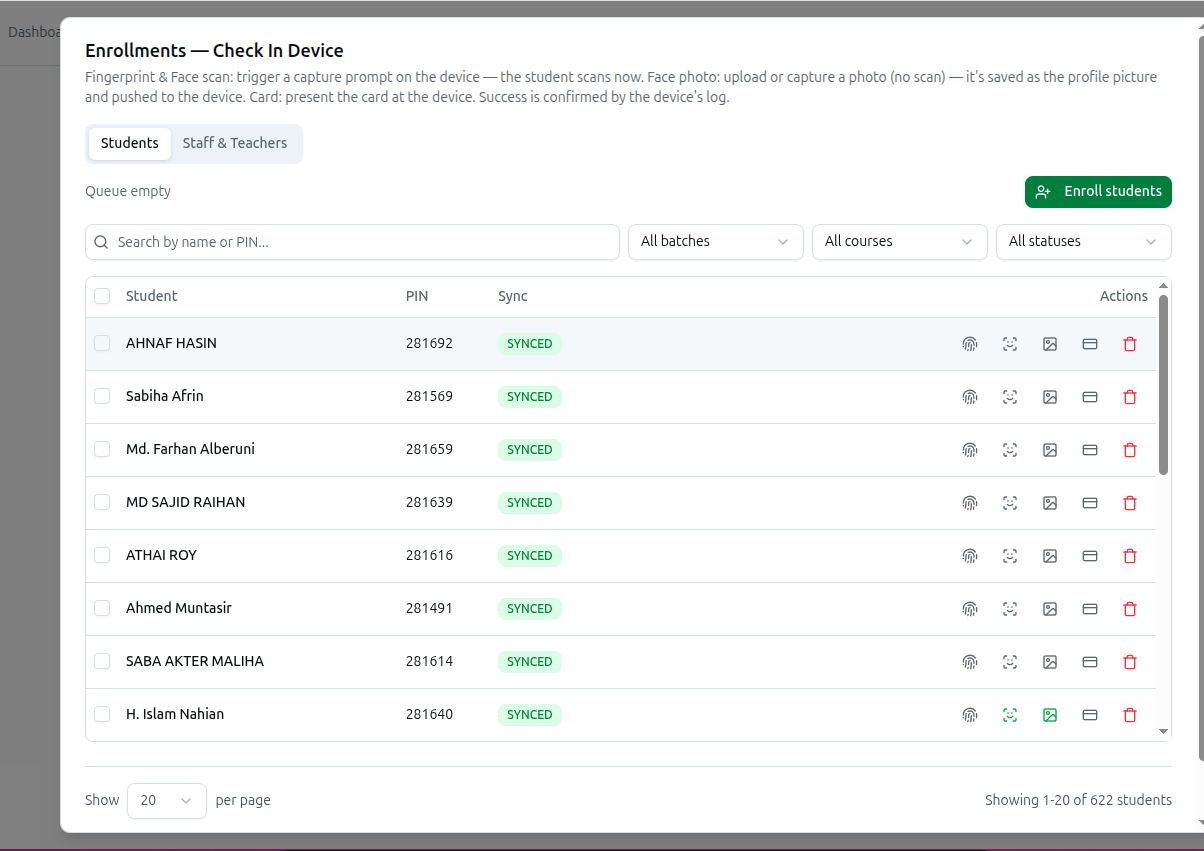This screenshot has height=851, width=1204.
Task: Click the Student column header
Action: (152, 296)
